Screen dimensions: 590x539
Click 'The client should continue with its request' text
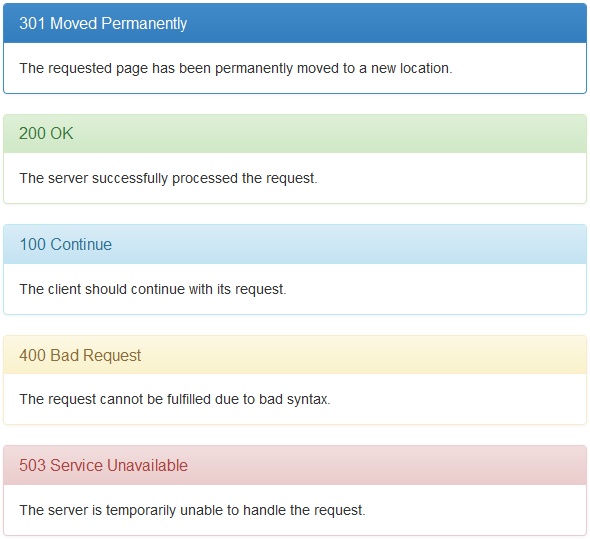(x=153, y=289)
